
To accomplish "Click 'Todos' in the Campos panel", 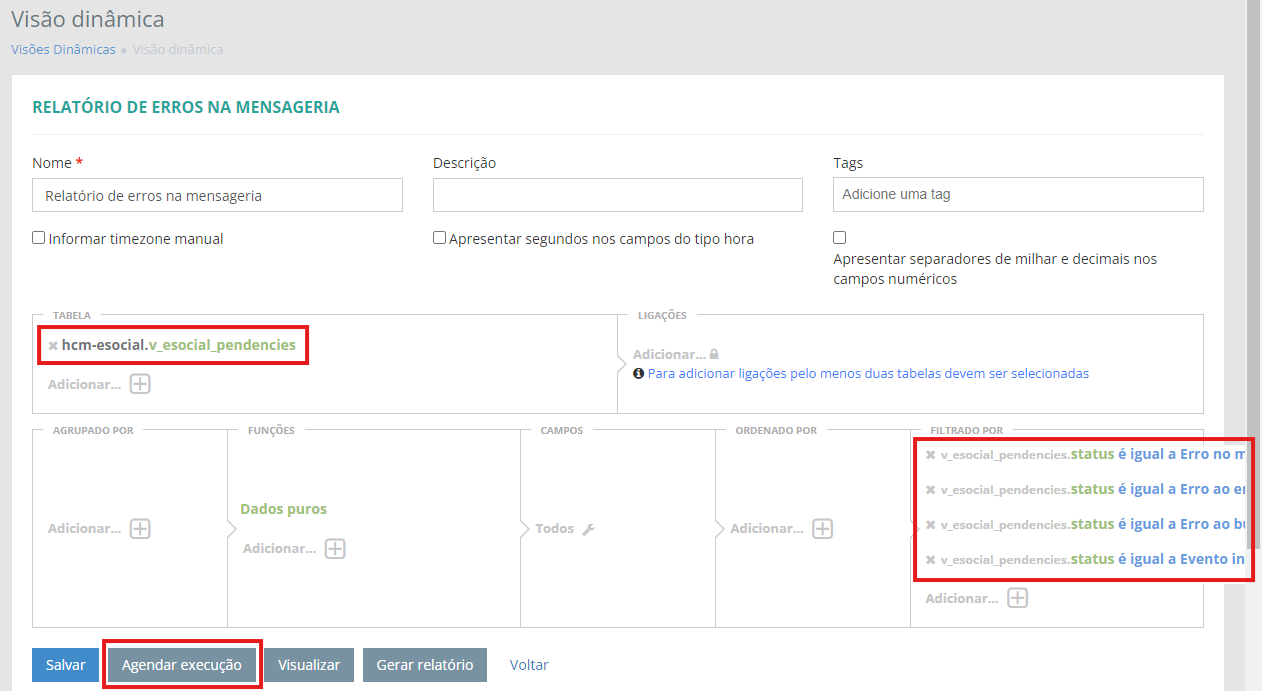I will click(x=554, y=528).
